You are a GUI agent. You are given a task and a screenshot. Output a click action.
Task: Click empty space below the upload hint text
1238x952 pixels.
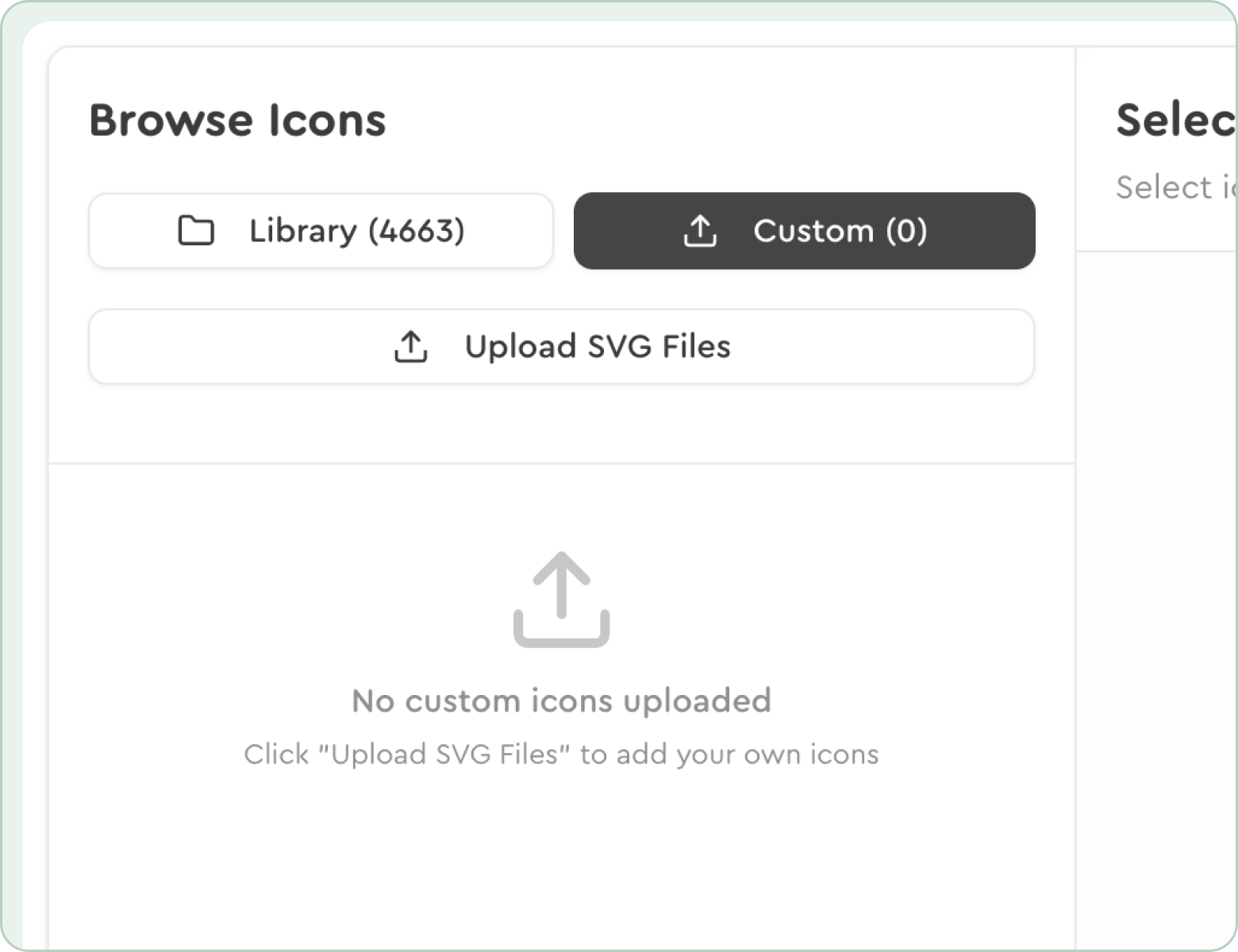tap(561, 857)
